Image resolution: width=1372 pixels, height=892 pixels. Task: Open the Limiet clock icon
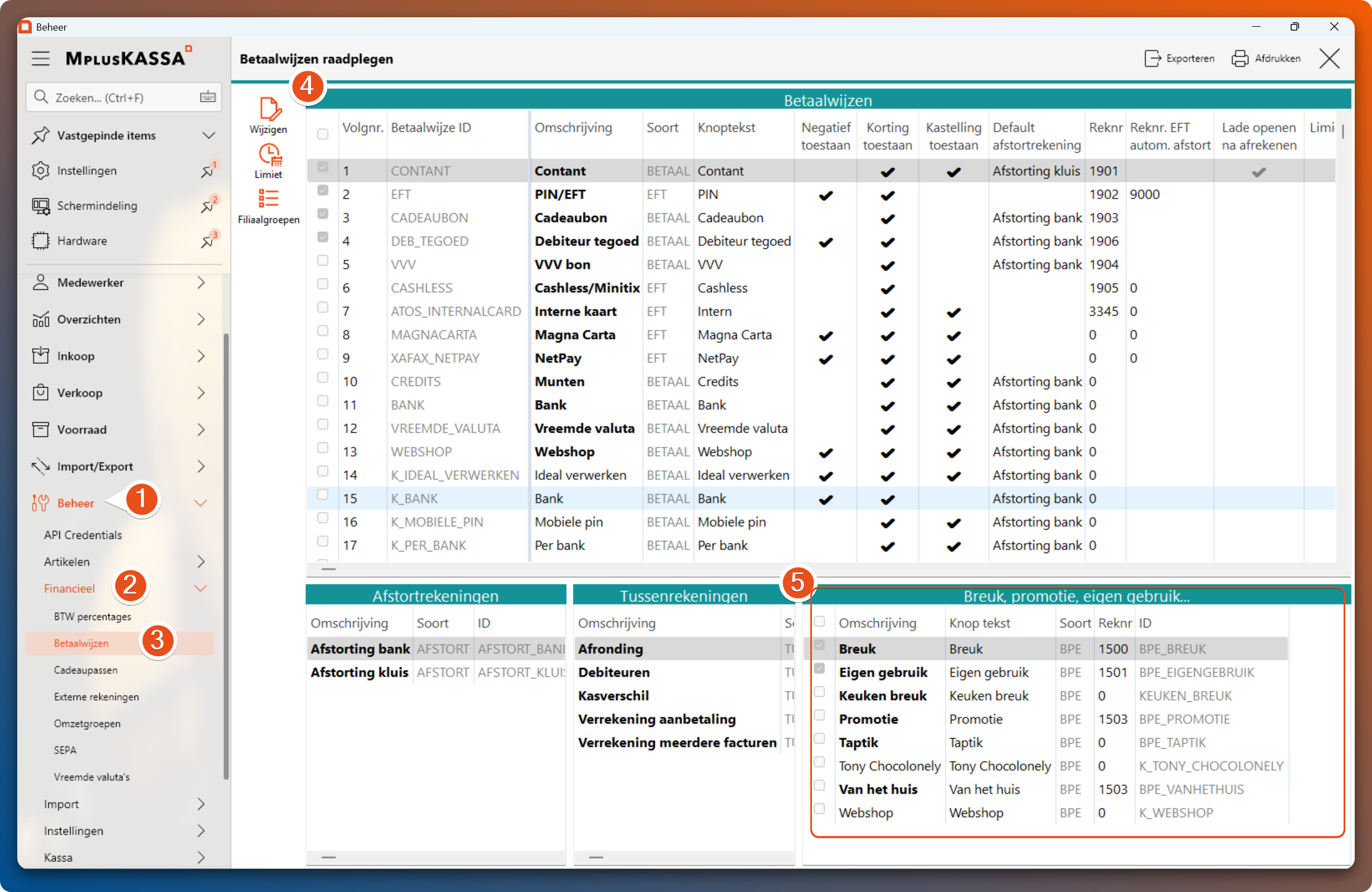pyautogui.click(x=269, y=154)
